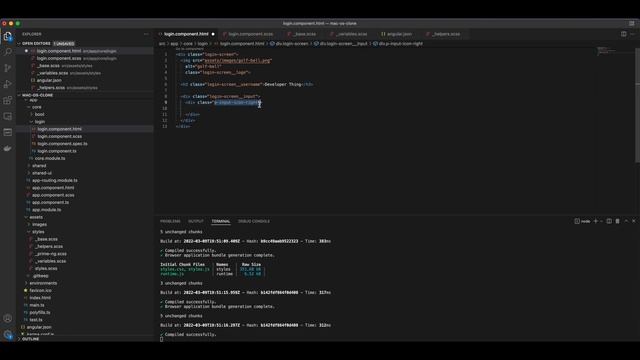Image resolution: width=640 pixels, height=360 pixels.
Task: Open the Docker view in the activity bar
Action: click(7, 148)
